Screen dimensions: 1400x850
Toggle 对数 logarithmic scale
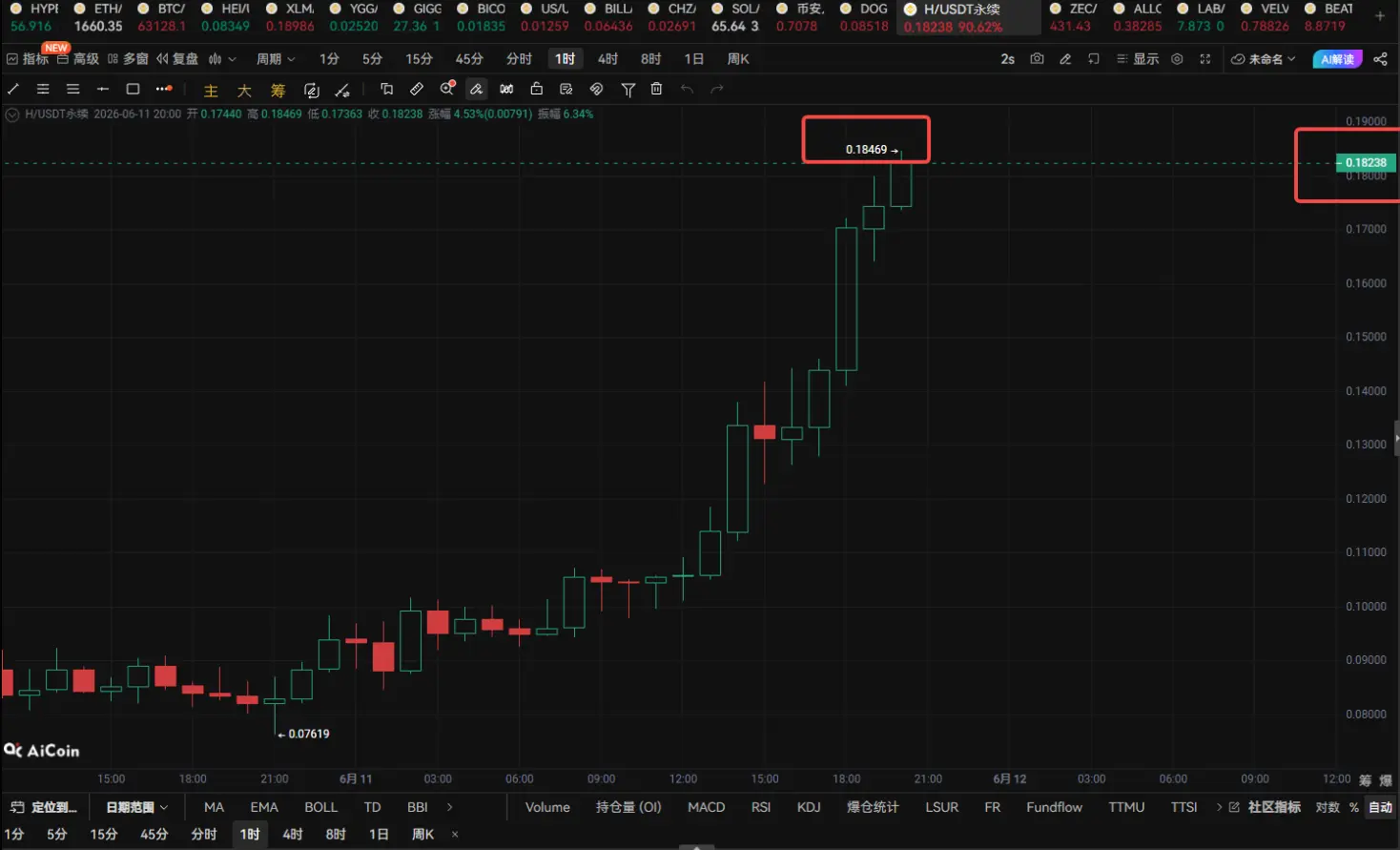click(x=1328, y=807)
